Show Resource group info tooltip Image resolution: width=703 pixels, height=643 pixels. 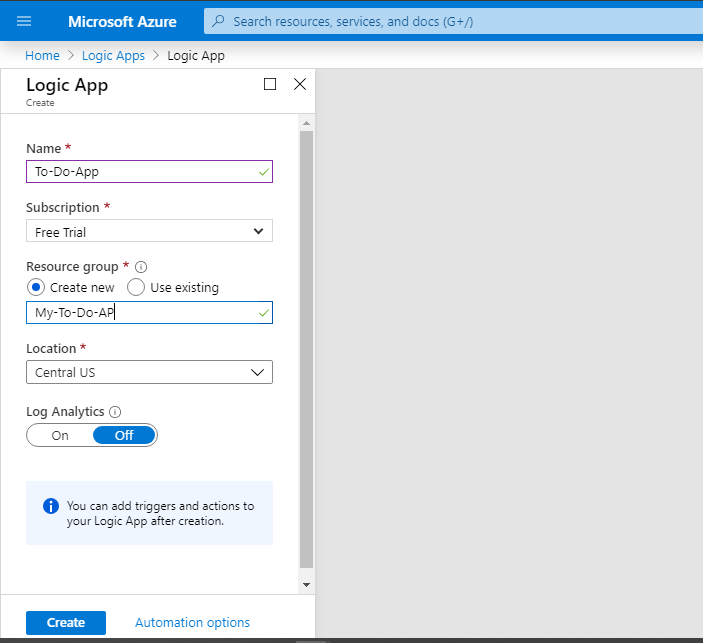[x=141, y=267]
